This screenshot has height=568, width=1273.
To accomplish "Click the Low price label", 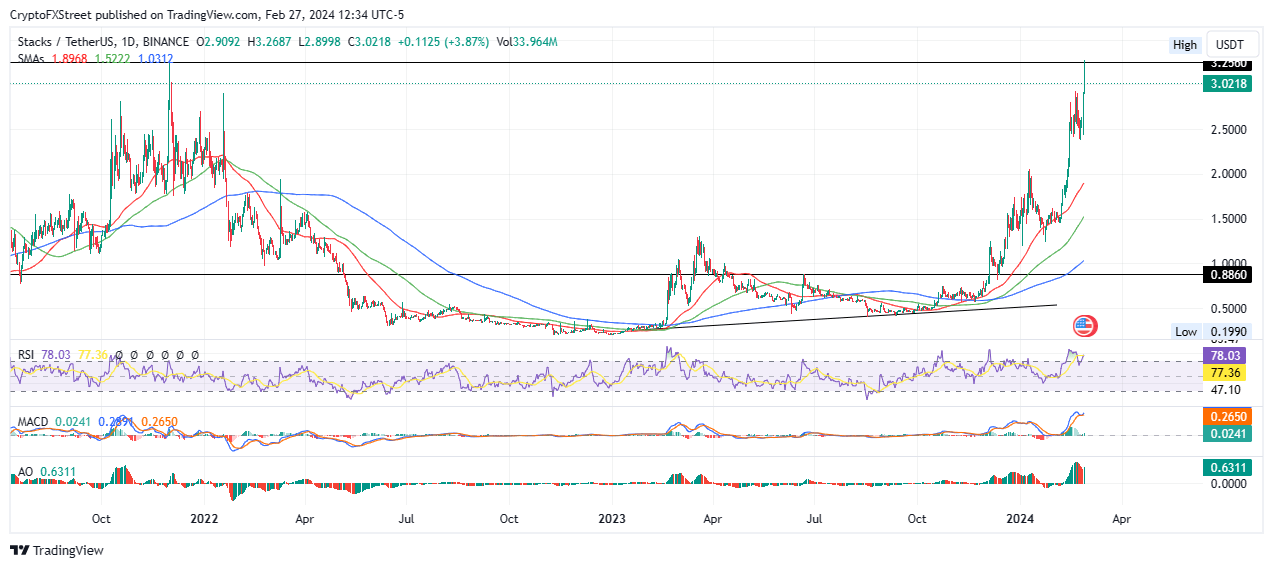I will [x=1185, y=331].
